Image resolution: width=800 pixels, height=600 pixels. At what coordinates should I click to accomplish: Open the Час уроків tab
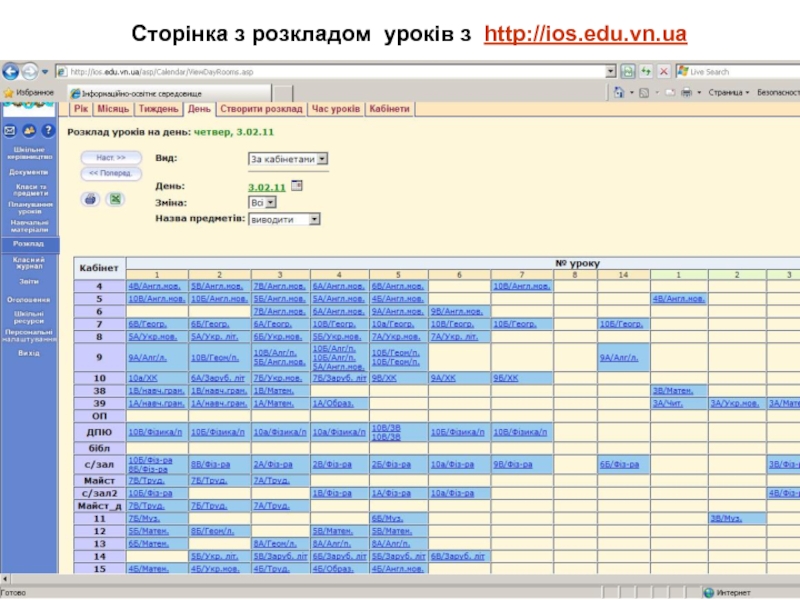coord(336,109)
